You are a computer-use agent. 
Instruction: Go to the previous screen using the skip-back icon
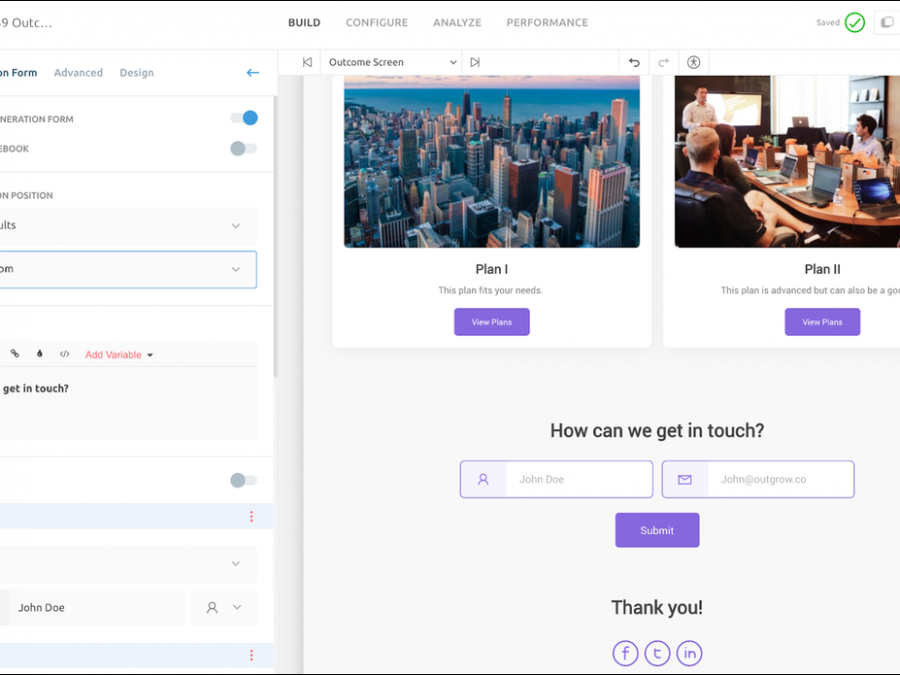coord(308,62)
